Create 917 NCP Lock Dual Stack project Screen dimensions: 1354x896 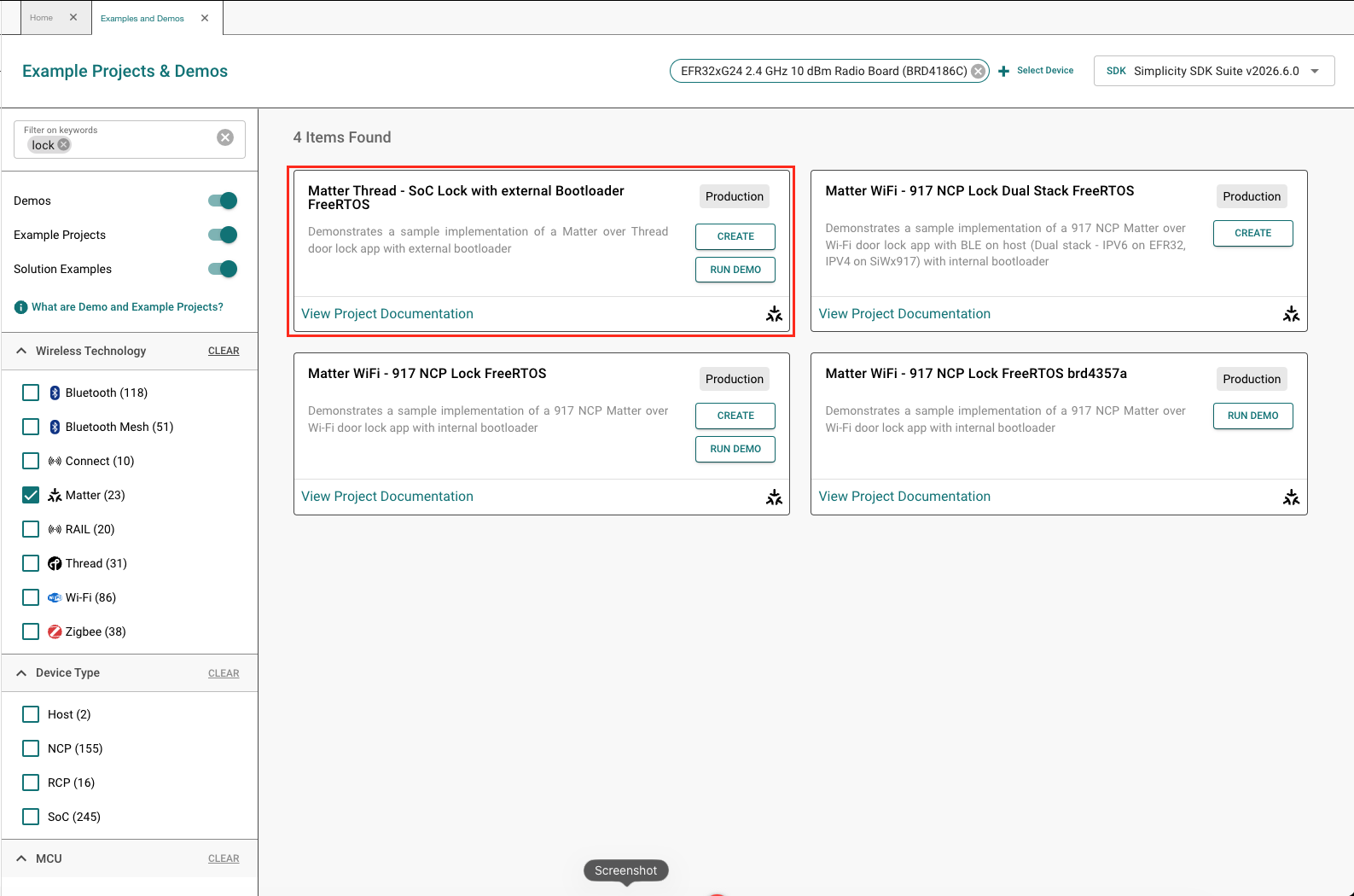(1252, 233)
